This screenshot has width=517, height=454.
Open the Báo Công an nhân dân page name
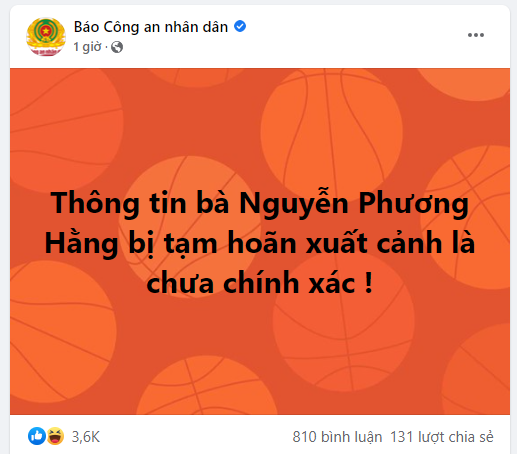pos(151,27)
